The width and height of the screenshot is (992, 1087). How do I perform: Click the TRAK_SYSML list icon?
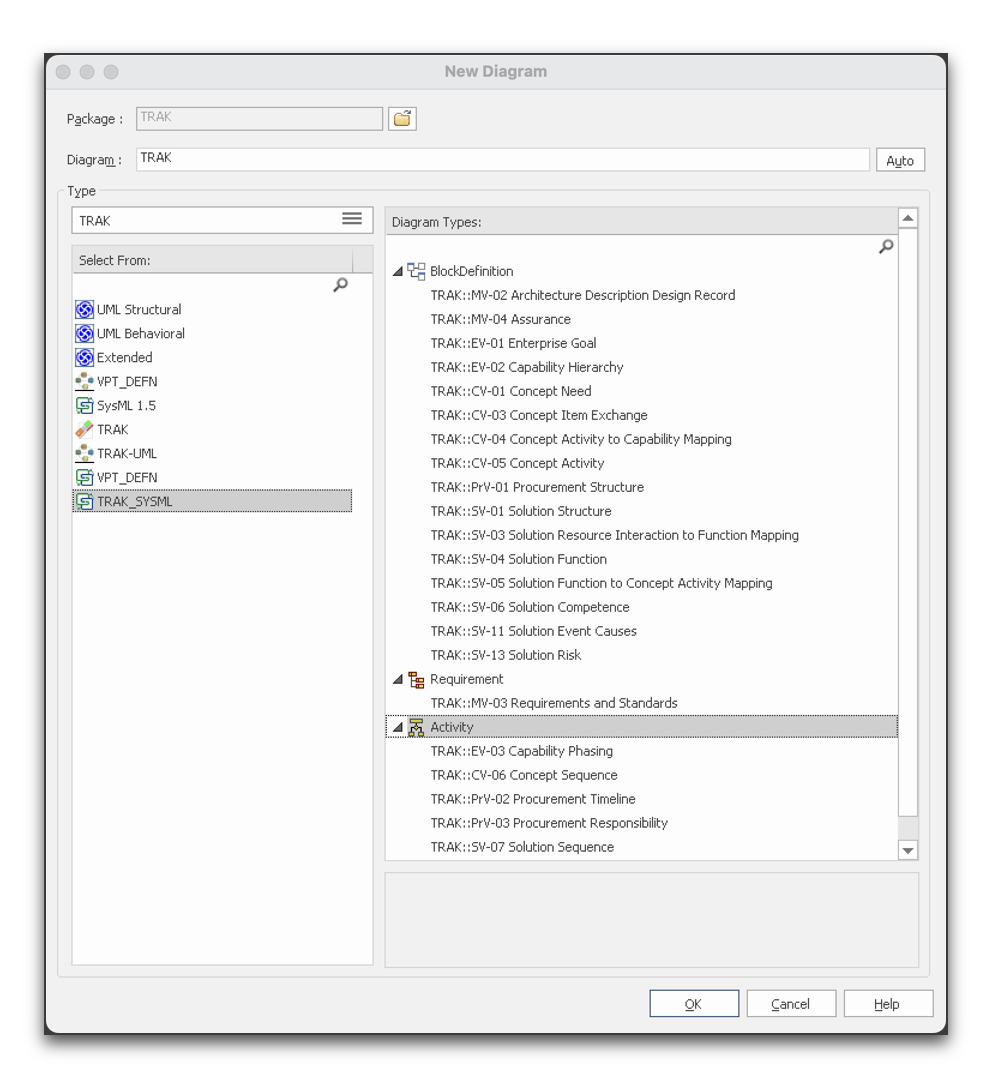coord(85,502)
